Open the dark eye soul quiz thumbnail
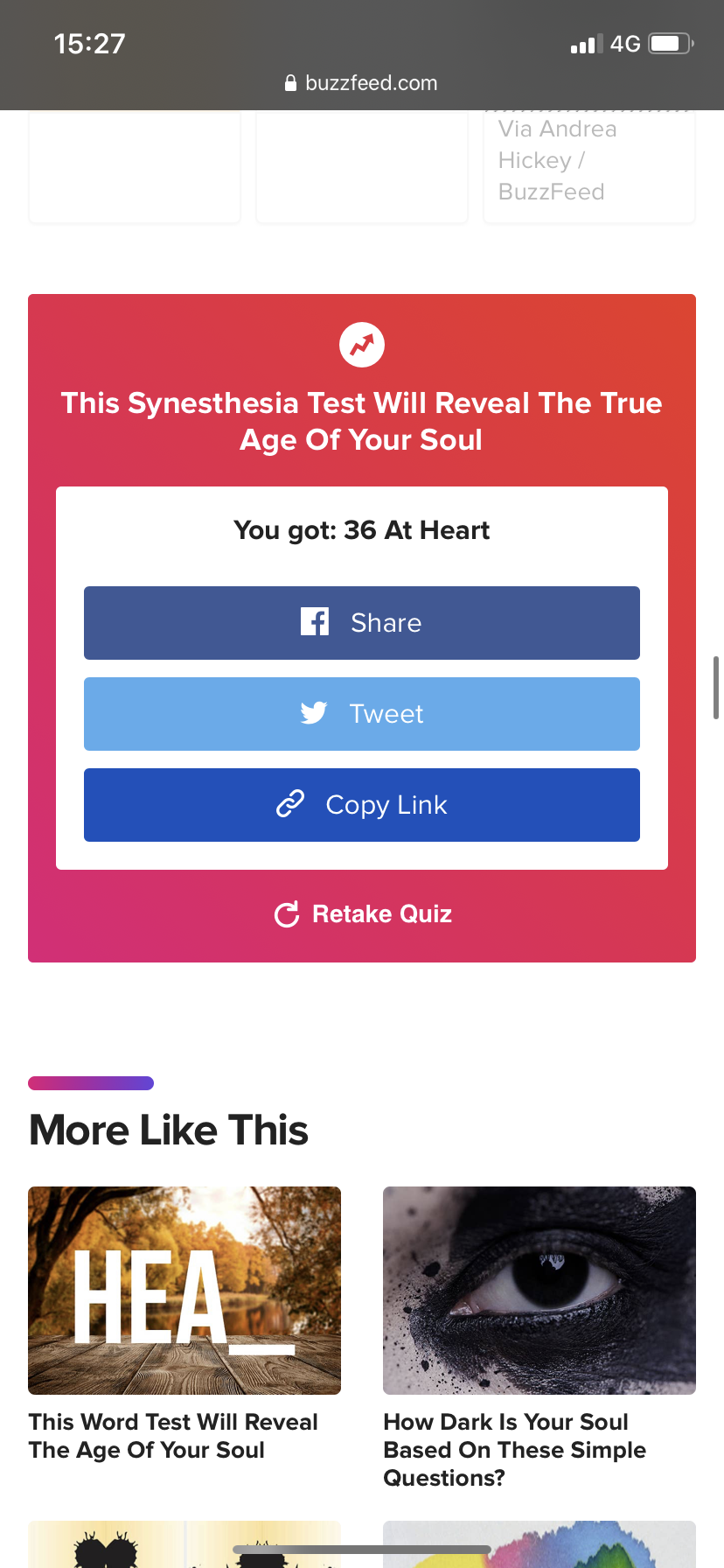The width and height of the screenshot is (724, 1568). click(x=540, y=1291)
